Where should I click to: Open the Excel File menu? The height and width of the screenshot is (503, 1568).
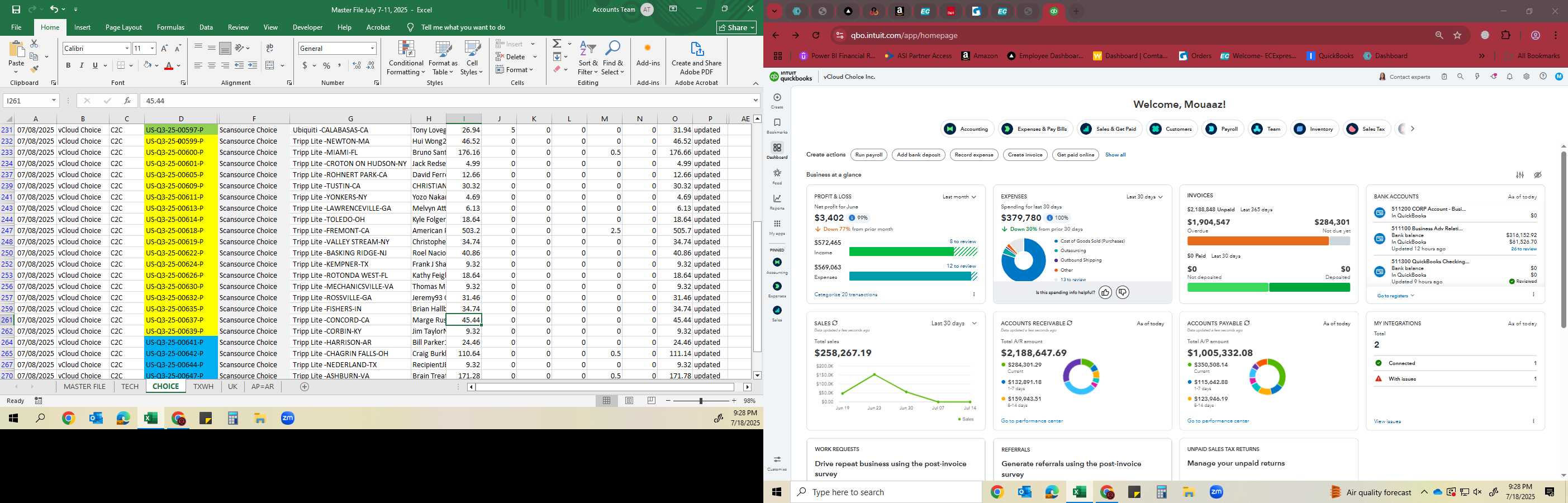click(16, 27)
